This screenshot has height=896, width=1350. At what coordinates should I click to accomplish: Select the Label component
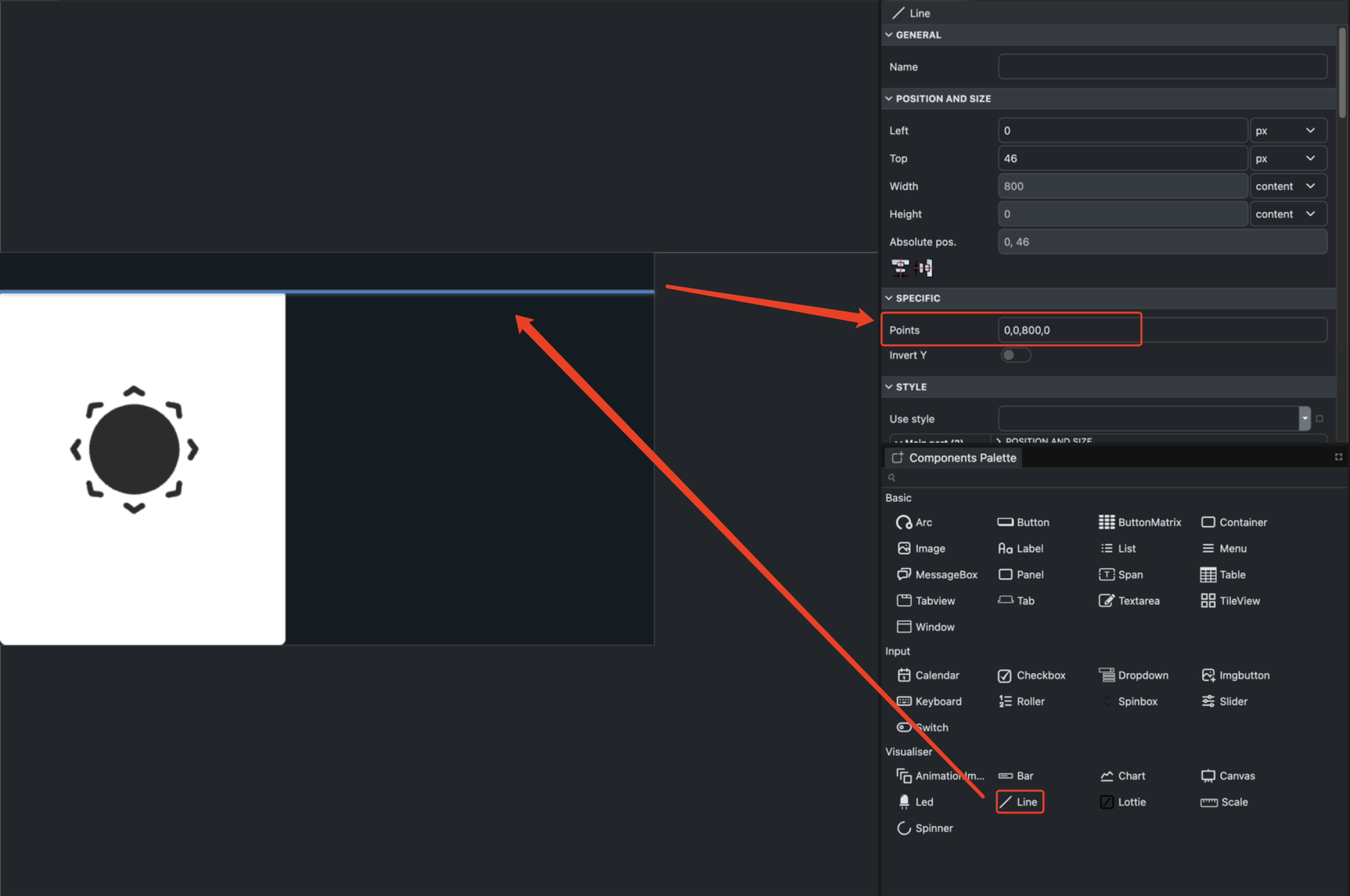(x=1020, y=548)
